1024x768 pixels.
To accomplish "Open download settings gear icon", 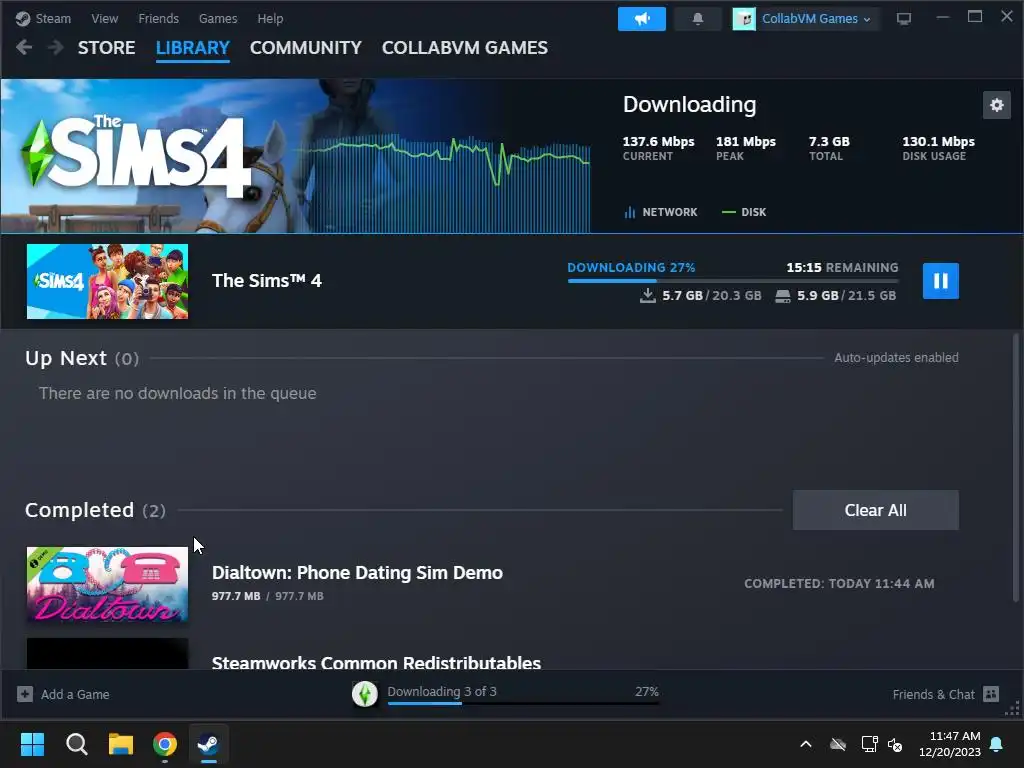I will (997, 105).
